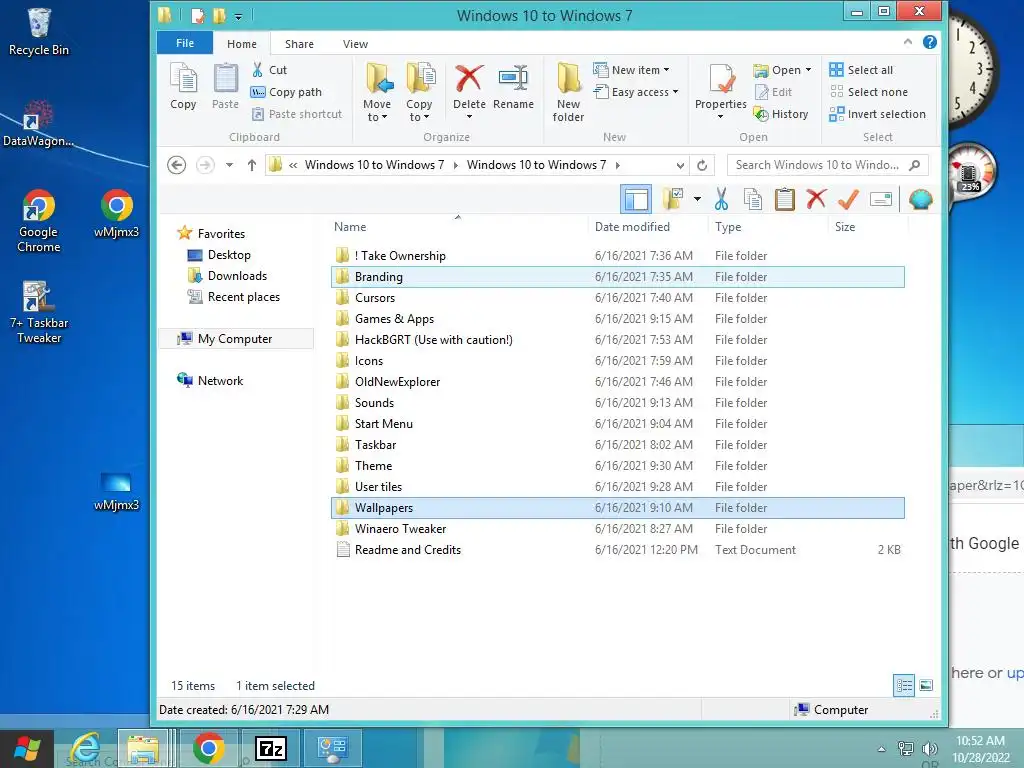Click the Windows Start button on taskbar
Image resolution: width=1024 pixels, height=768 pixels.
(27, 748)
